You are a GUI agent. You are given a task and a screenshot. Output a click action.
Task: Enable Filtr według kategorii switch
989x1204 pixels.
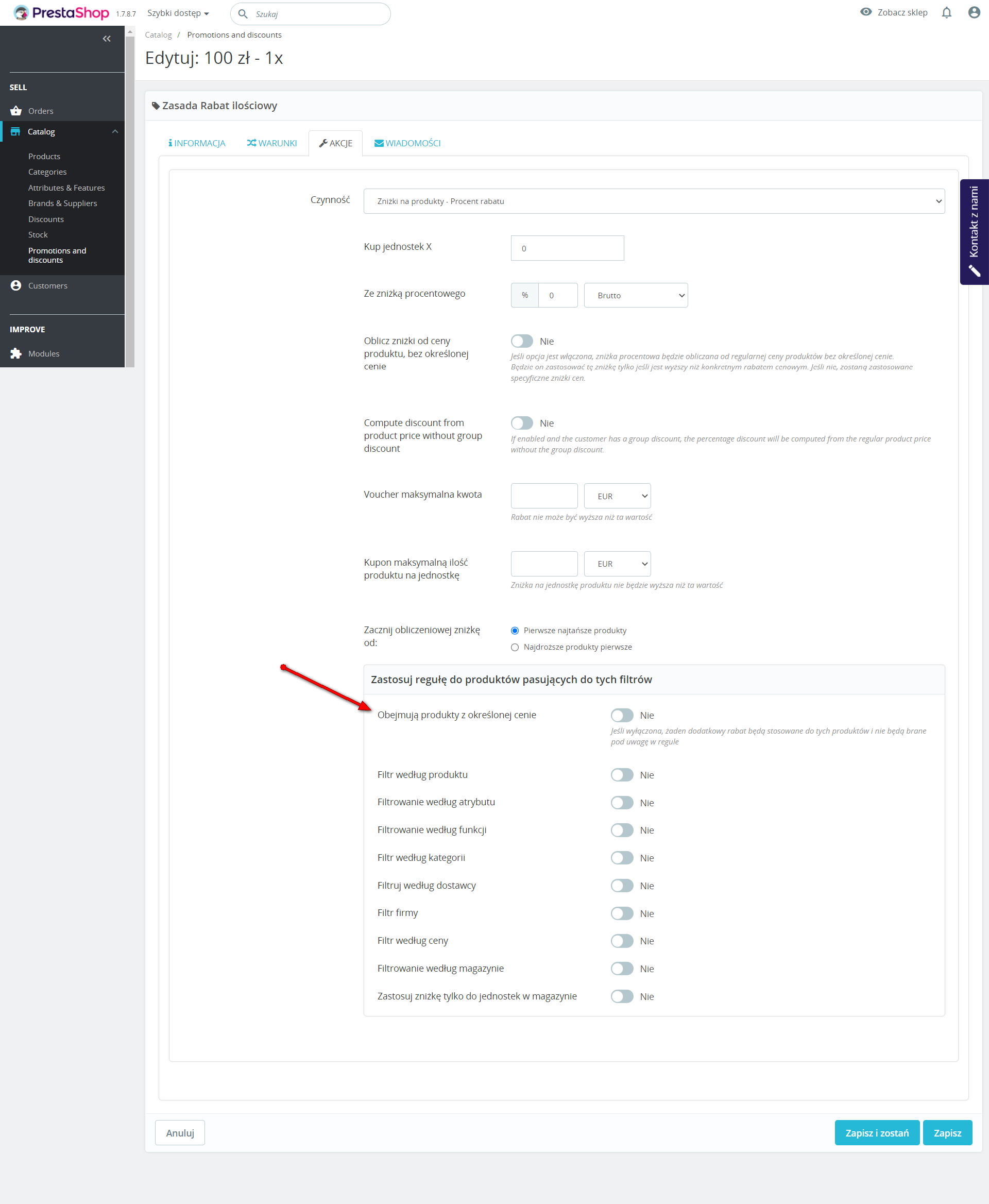pos(622,858)
